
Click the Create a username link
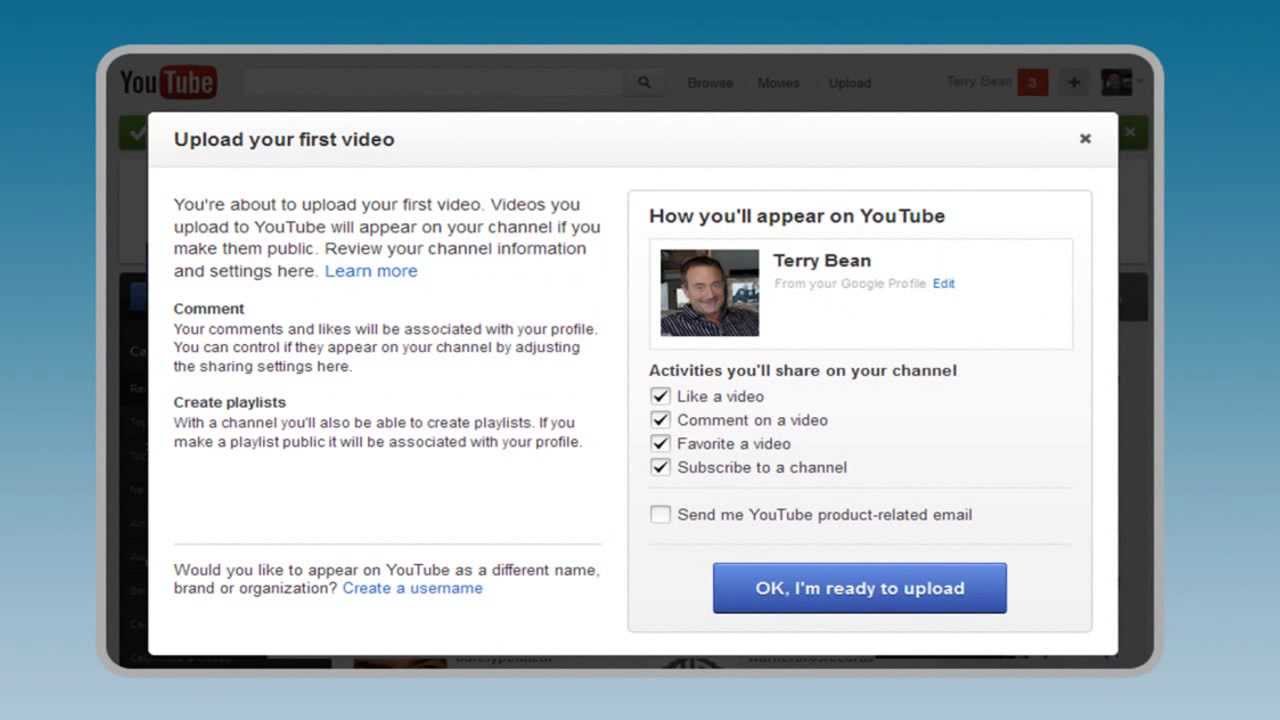click(x=413, y=588)
